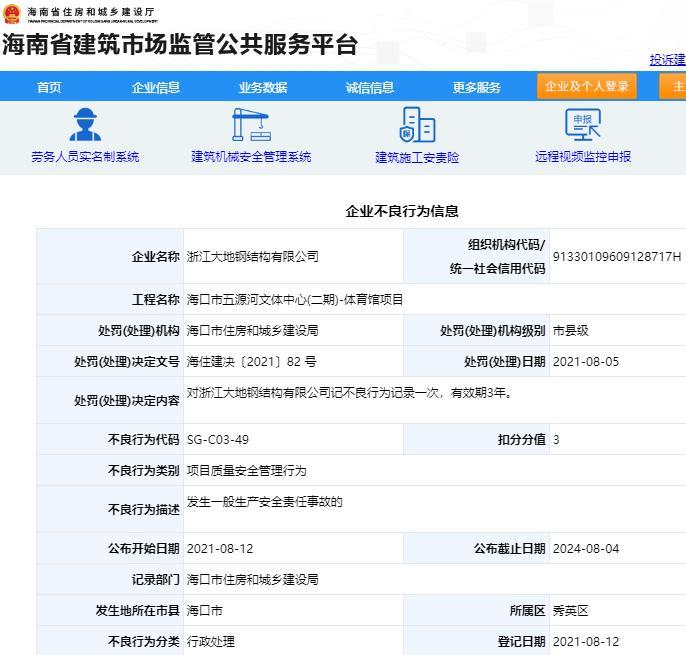Open the 远程视频监控申报 link
The height and width of the screenshot is (655, 686).
(583, 157)
